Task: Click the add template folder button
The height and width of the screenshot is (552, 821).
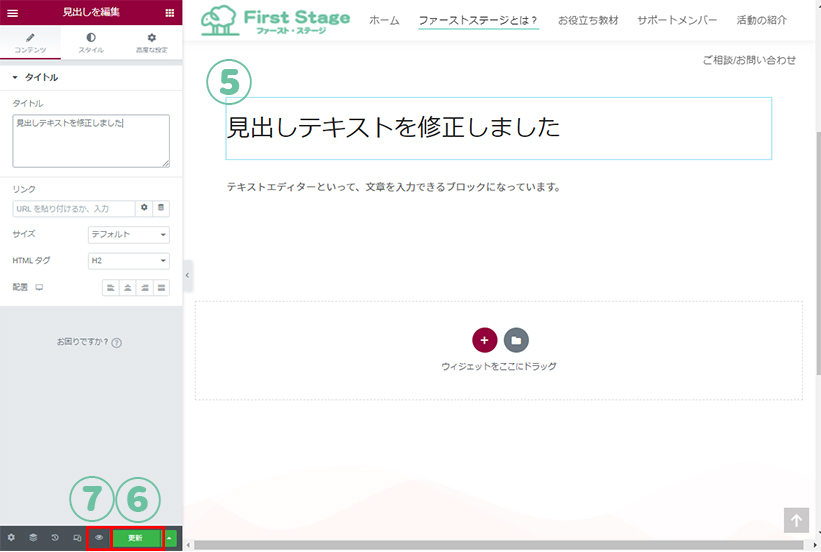Action: tap(516, 340)
